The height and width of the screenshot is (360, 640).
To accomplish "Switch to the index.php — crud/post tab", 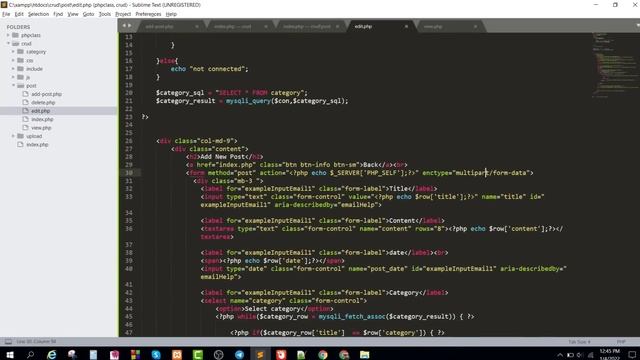I will (x=307, y=27).
